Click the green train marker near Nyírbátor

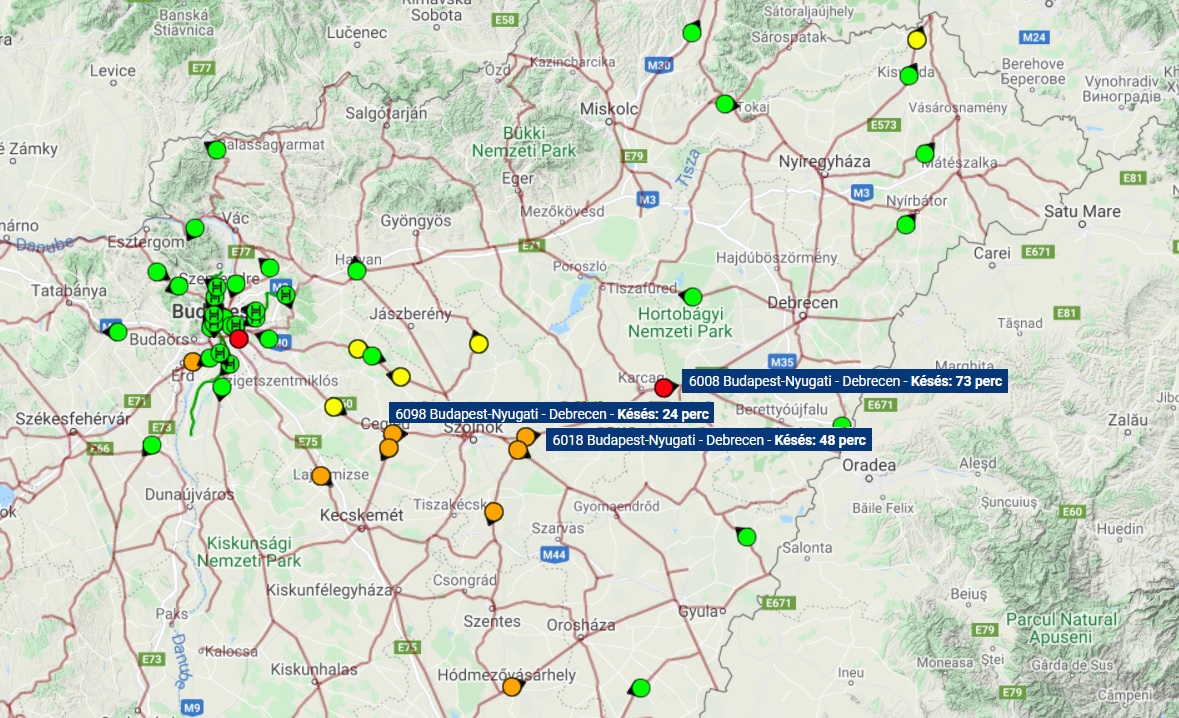point(906,224)
